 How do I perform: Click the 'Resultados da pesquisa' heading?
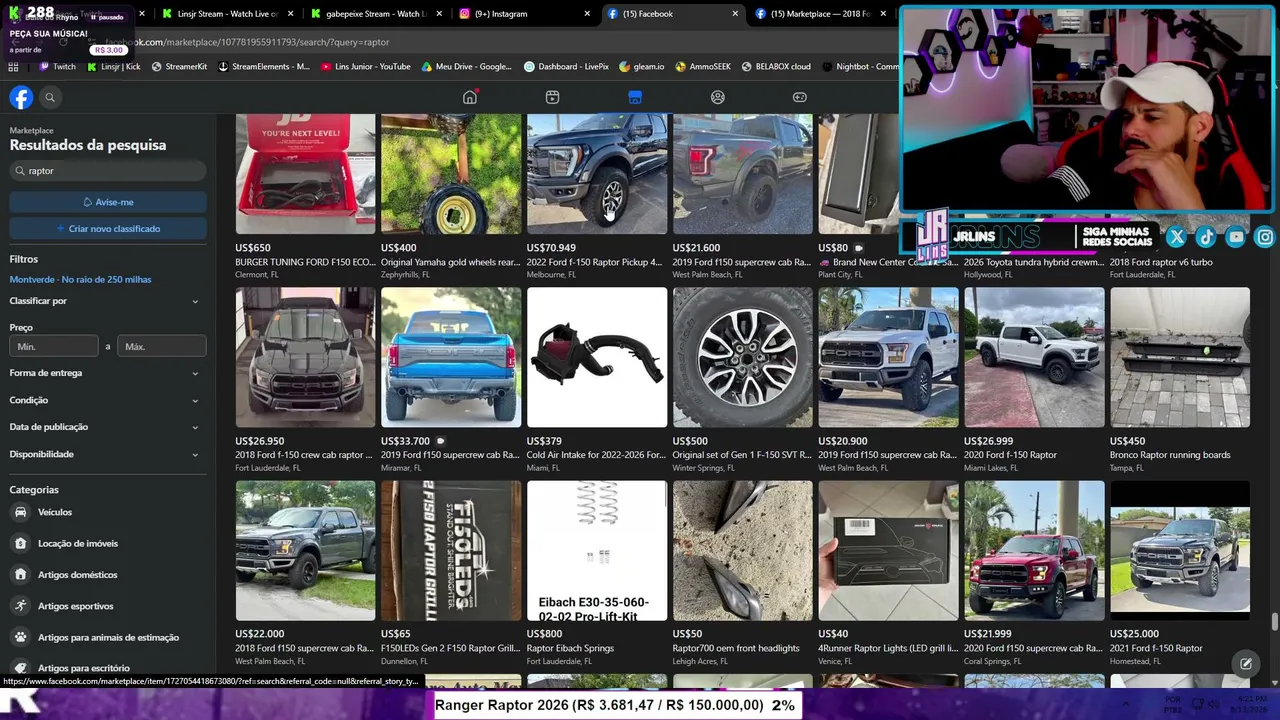(88, 145)
